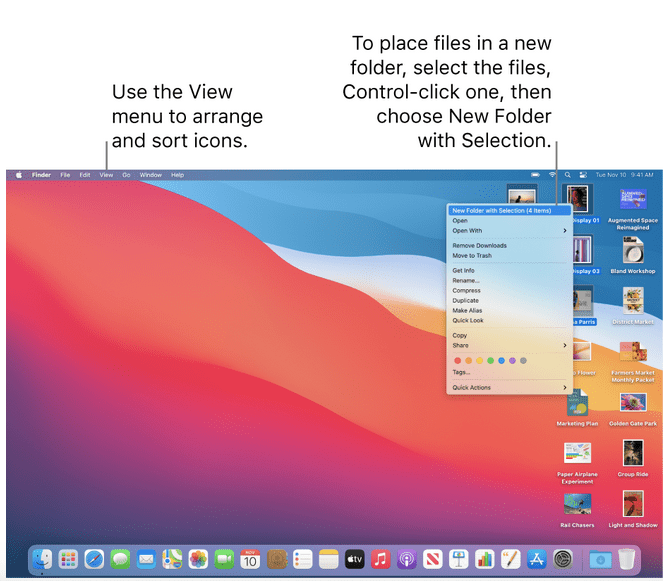This screenshot has height=581, width=663.
Task: Apply the green tag color
Action: coord(490,361)
